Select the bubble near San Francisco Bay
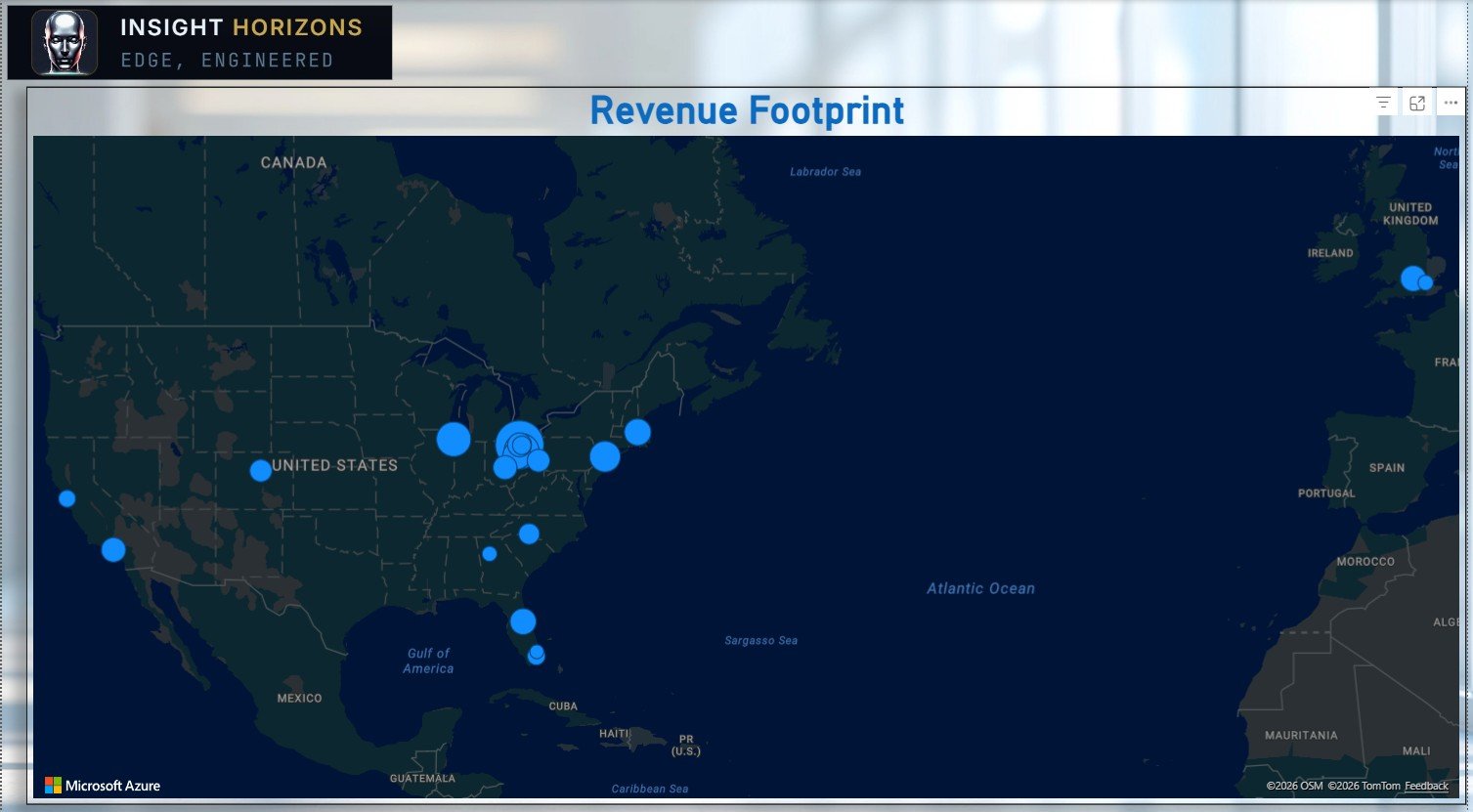1473x812 pixels. 67,498
